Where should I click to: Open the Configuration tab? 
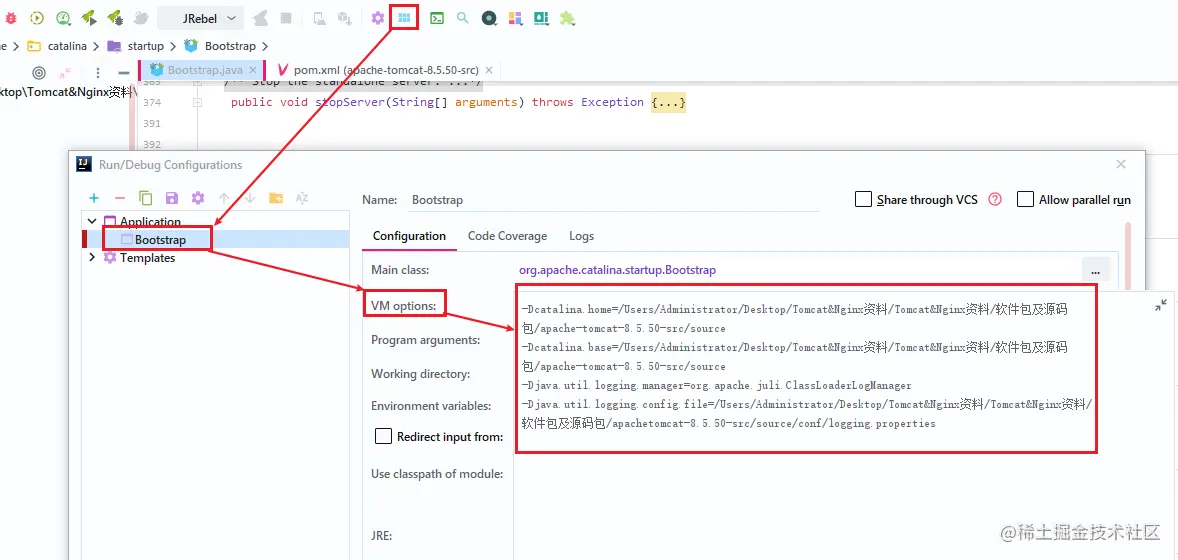click(409, 236)
